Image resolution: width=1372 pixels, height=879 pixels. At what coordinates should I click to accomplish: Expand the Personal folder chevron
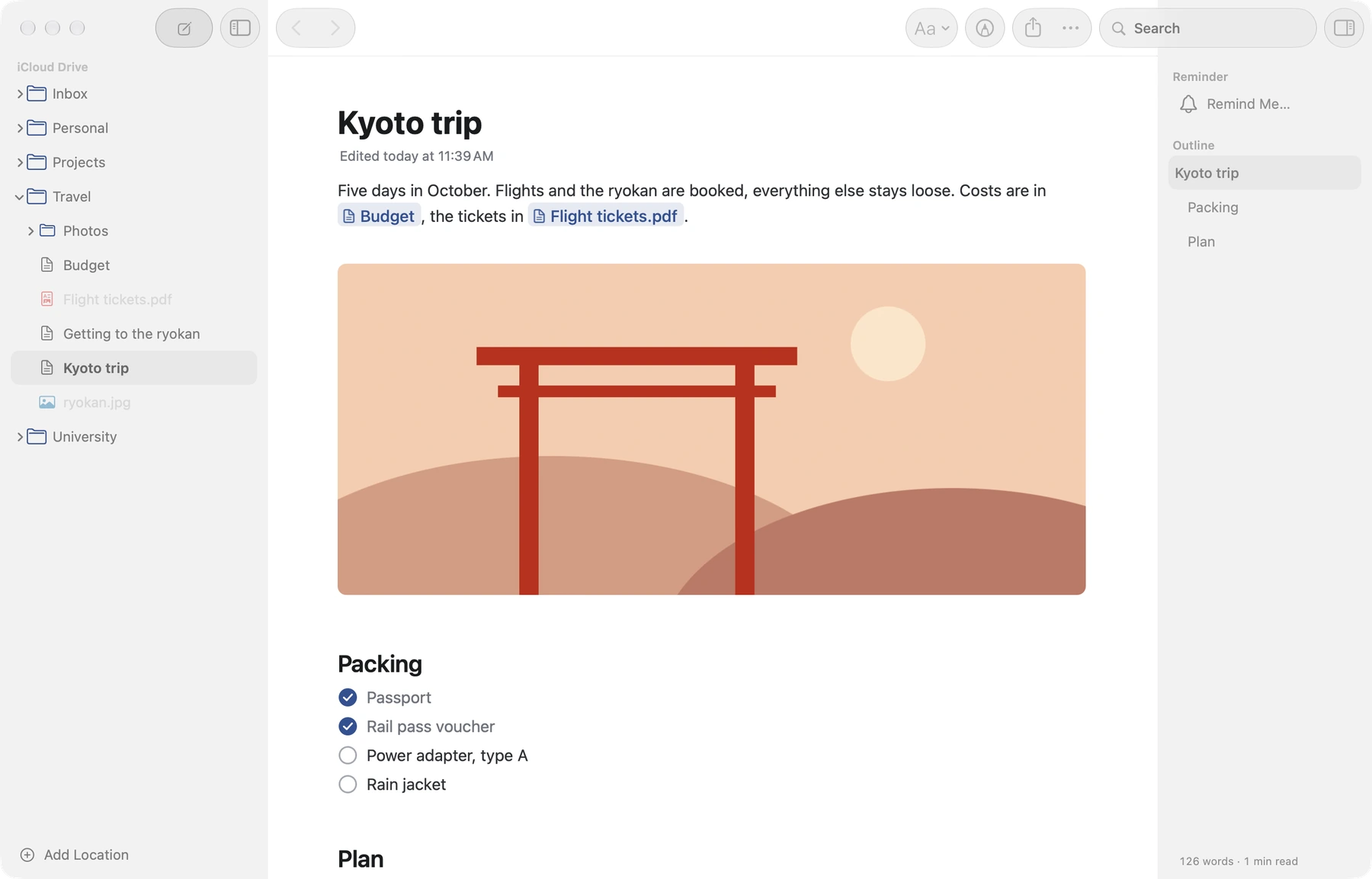coord(20,128)
